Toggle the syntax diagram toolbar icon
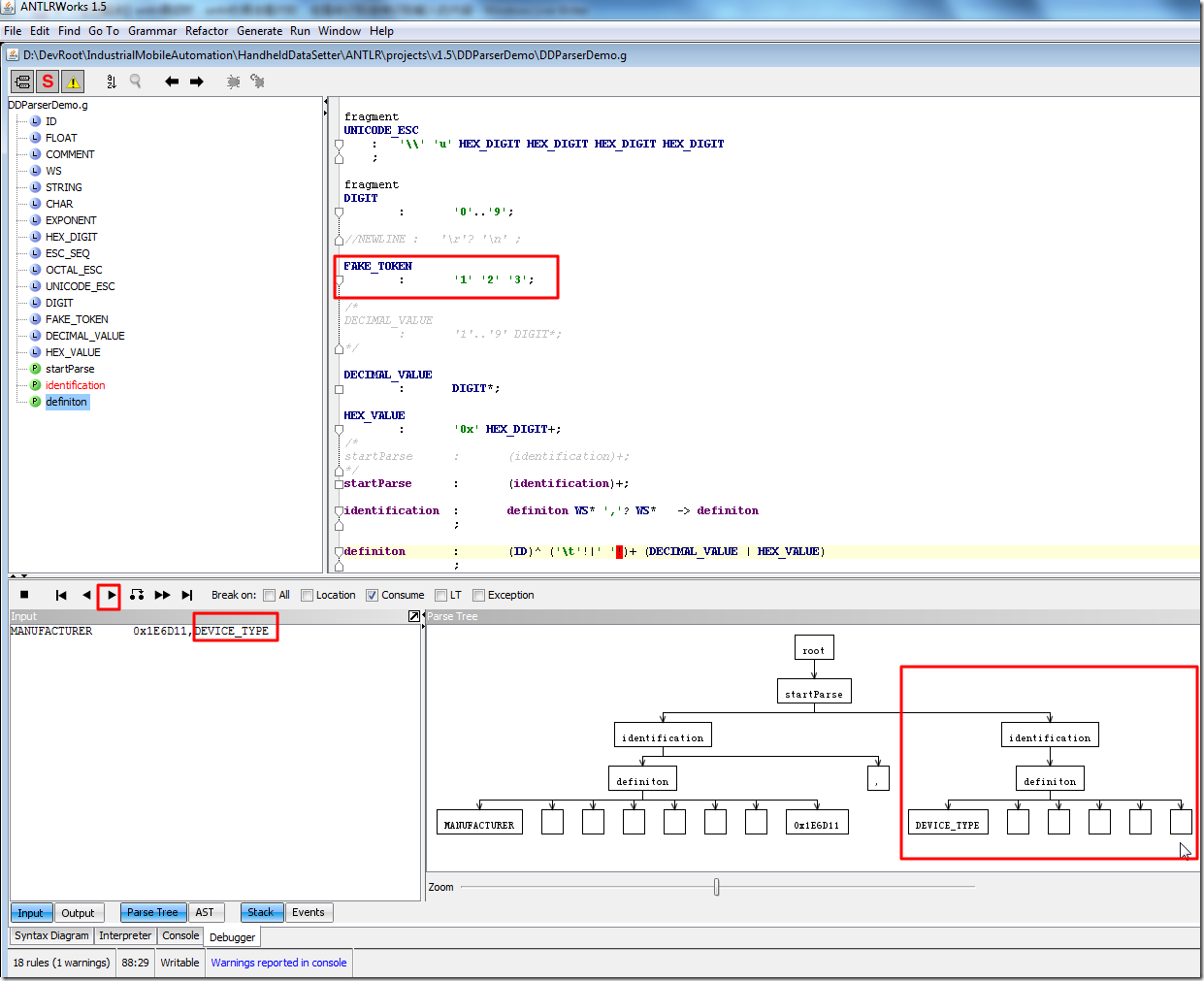 [x=21, y=82]
